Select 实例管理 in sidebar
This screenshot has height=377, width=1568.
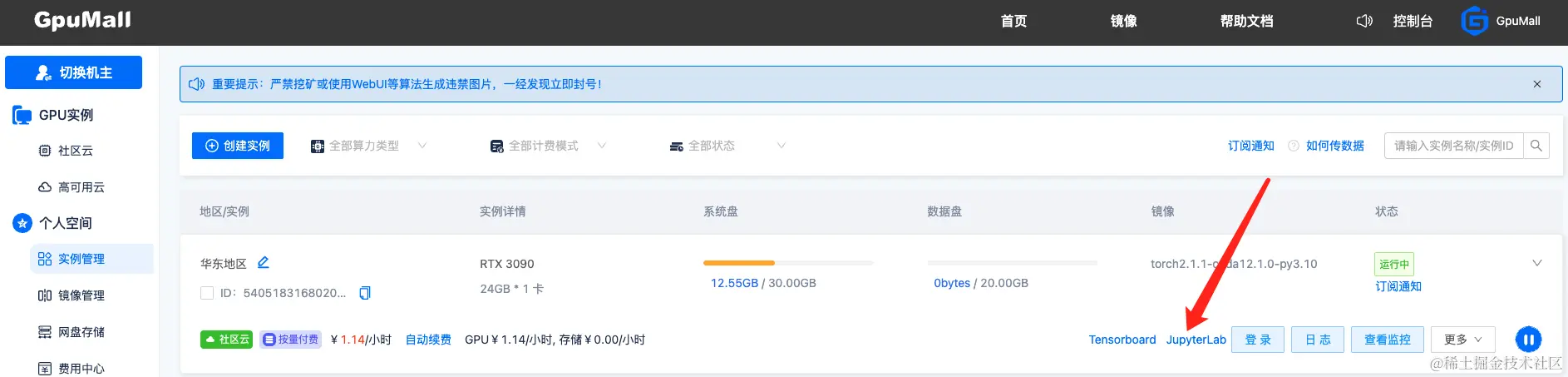pos(92,259)
